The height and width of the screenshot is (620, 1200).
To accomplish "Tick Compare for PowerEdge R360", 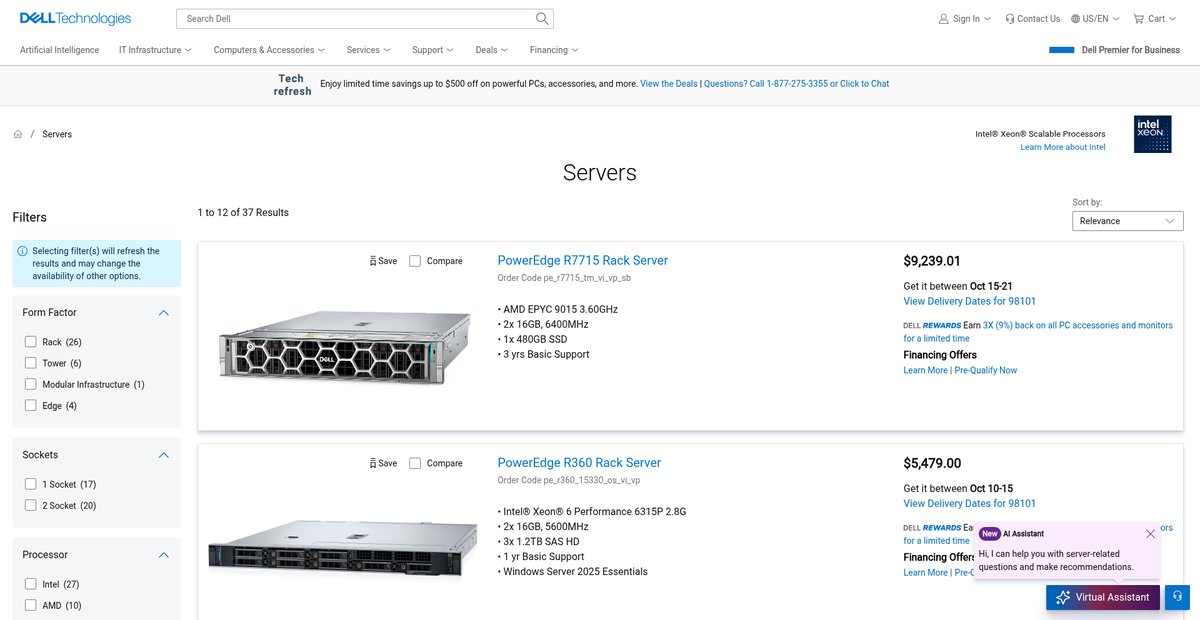I will pos(415,463).
